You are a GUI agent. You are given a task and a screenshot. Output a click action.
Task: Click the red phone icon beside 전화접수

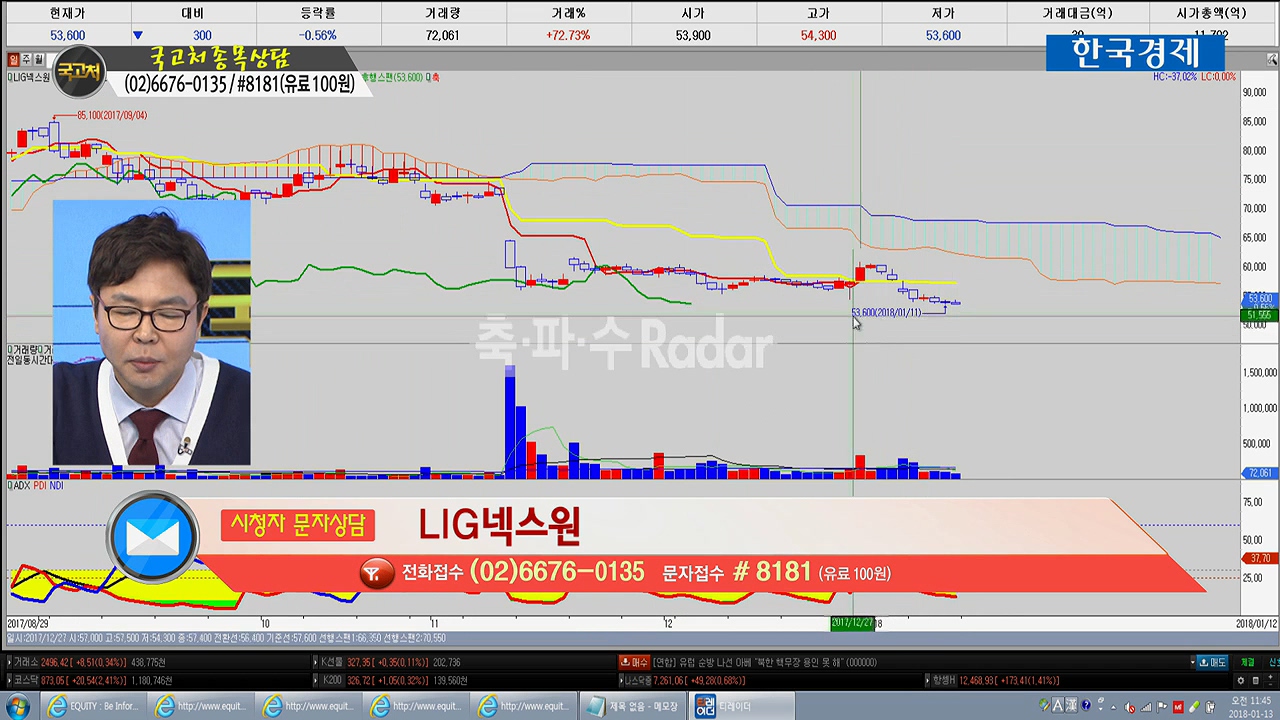[376, 573]
